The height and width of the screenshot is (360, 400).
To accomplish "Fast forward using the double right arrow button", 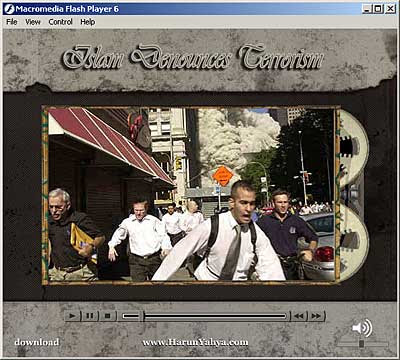I will point(316,316).
